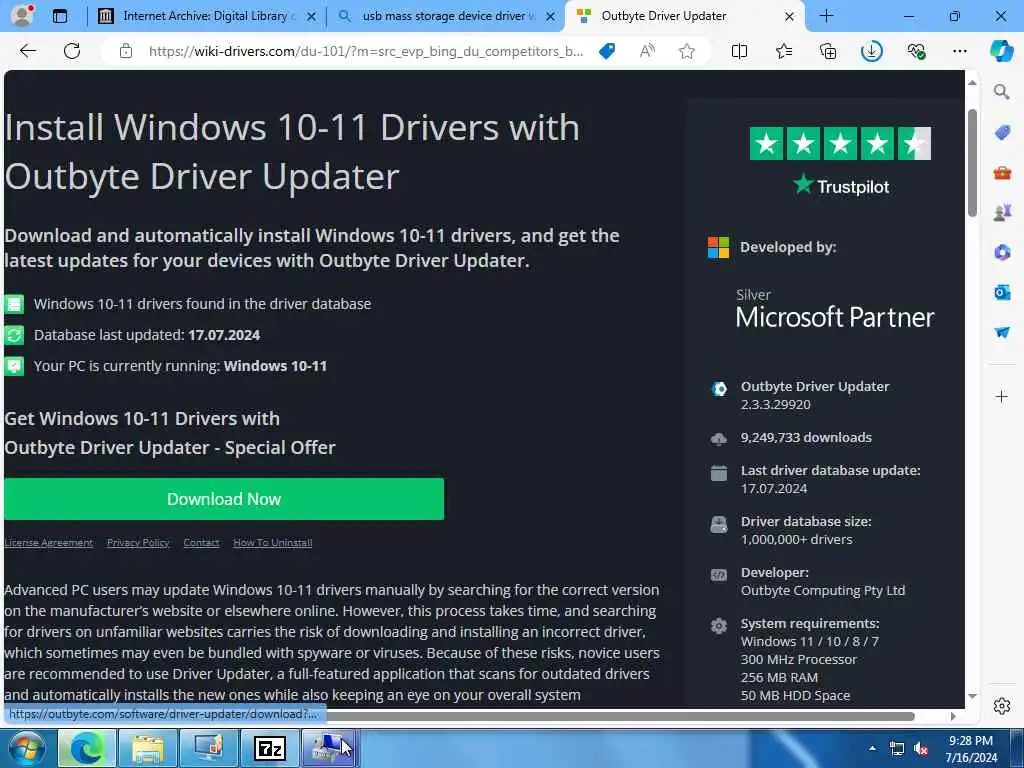Viewport: 1024px width, 768px height.
Task: Activate Read aloud icon
Action: pos(647,51)
